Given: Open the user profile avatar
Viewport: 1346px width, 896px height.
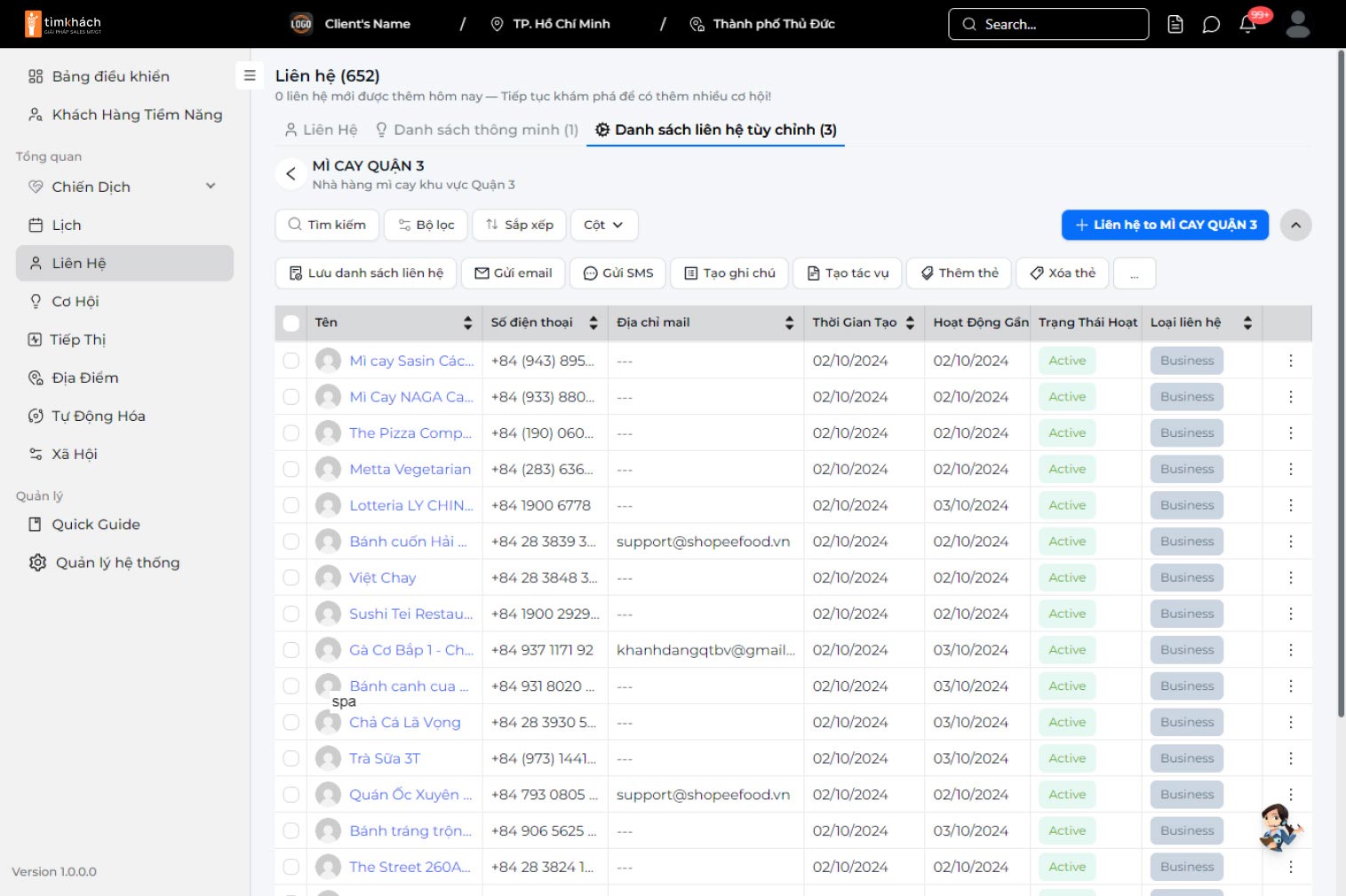Looking at the screenshot, I should (1298, 24).
